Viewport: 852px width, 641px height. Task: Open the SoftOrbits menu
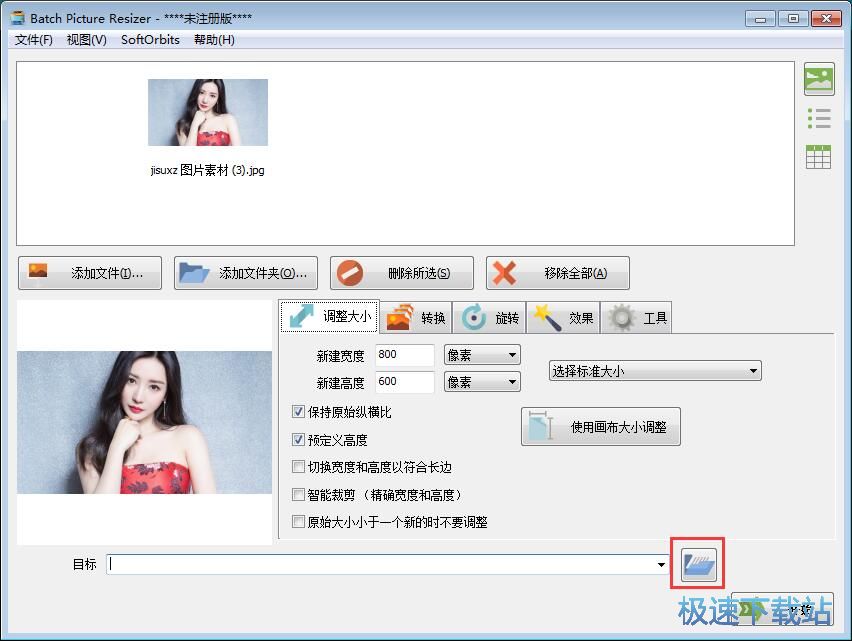click(150, 40)
